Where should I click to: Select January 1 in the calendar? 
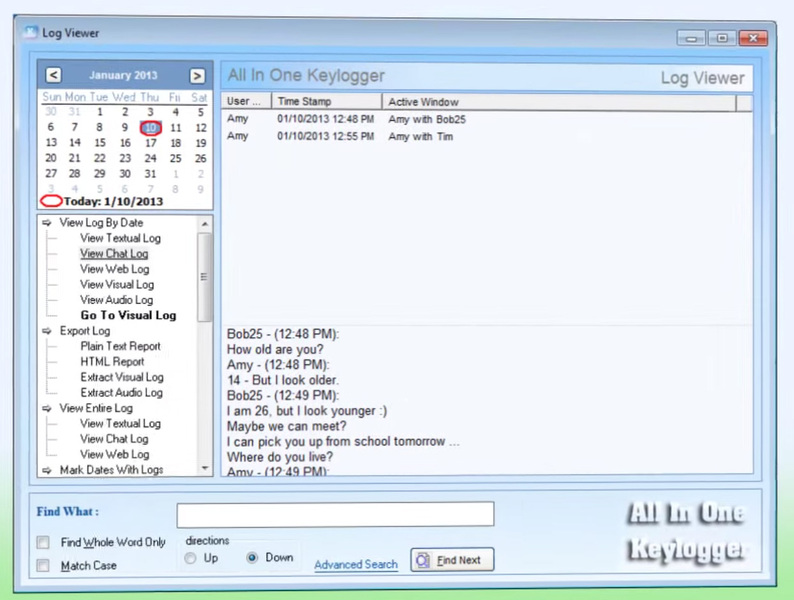tap(100, 112)
